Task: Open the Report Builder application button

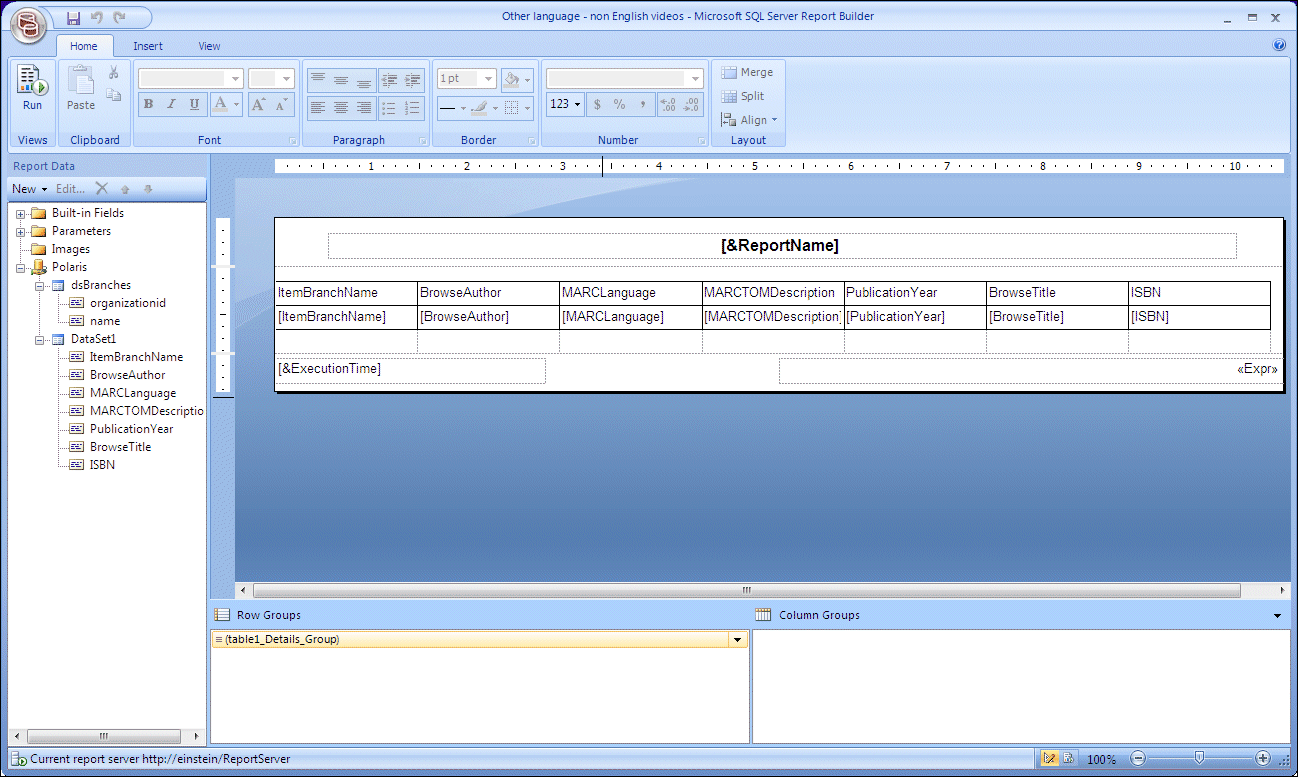Action: [x=28, y=22]
